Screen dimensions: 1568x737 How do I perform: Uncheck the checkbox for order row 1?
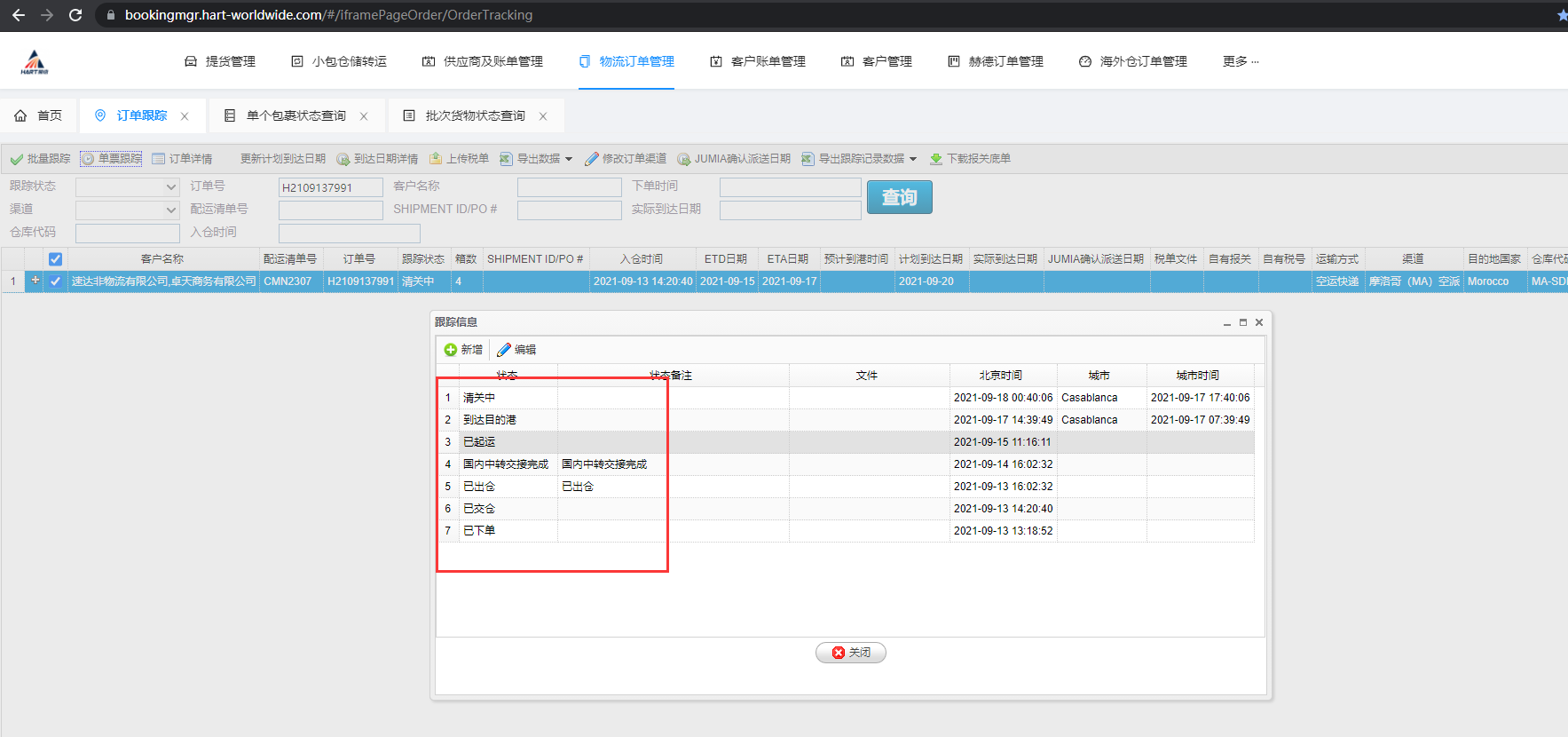coord(55,281)
